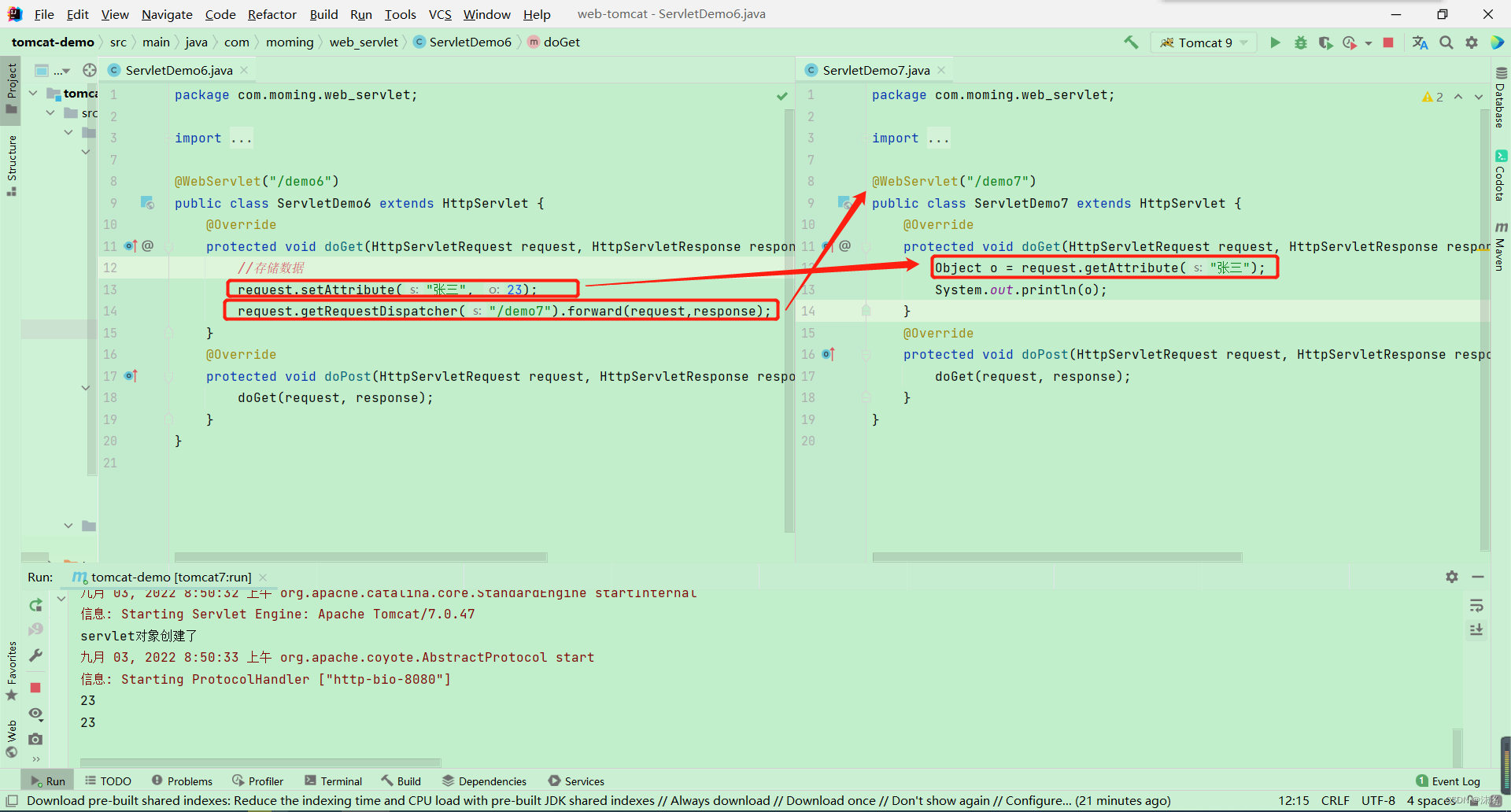Open IDE Settings gear icon

tap(1472, 42)
